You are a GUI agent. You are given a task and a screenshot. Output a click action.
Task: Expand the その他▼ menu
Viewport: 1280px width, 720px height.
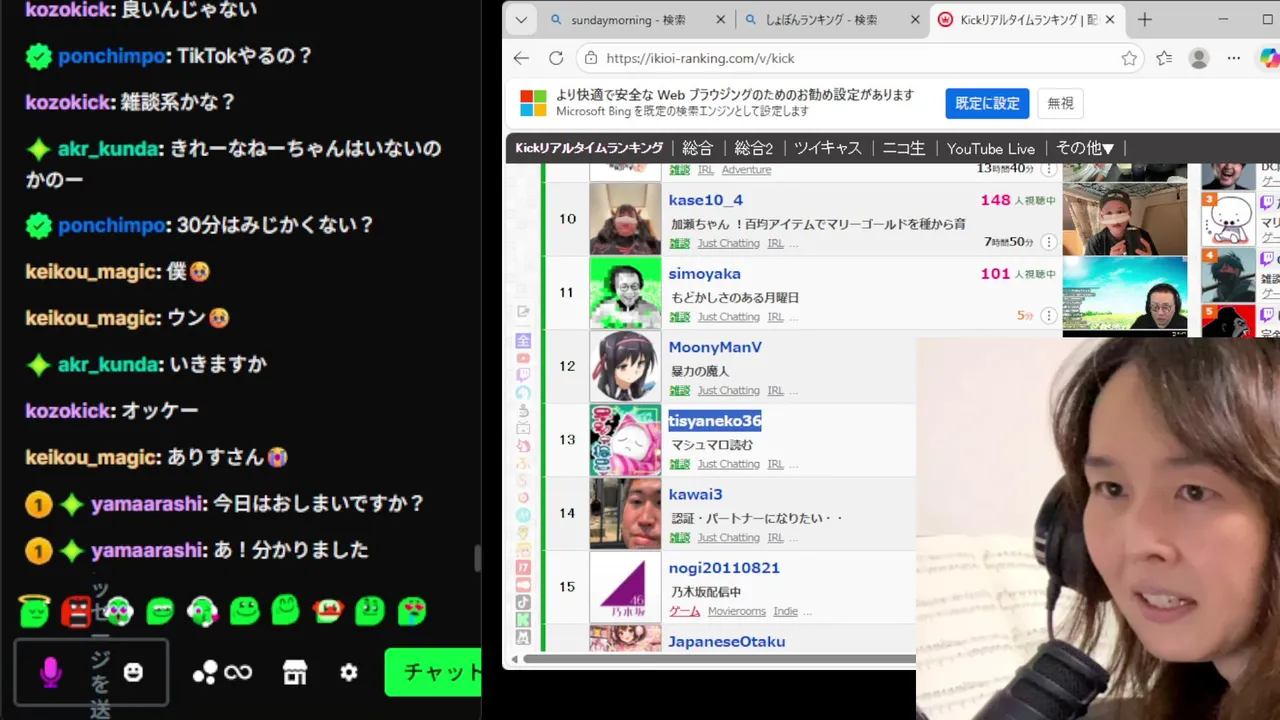click(1085, 148)
